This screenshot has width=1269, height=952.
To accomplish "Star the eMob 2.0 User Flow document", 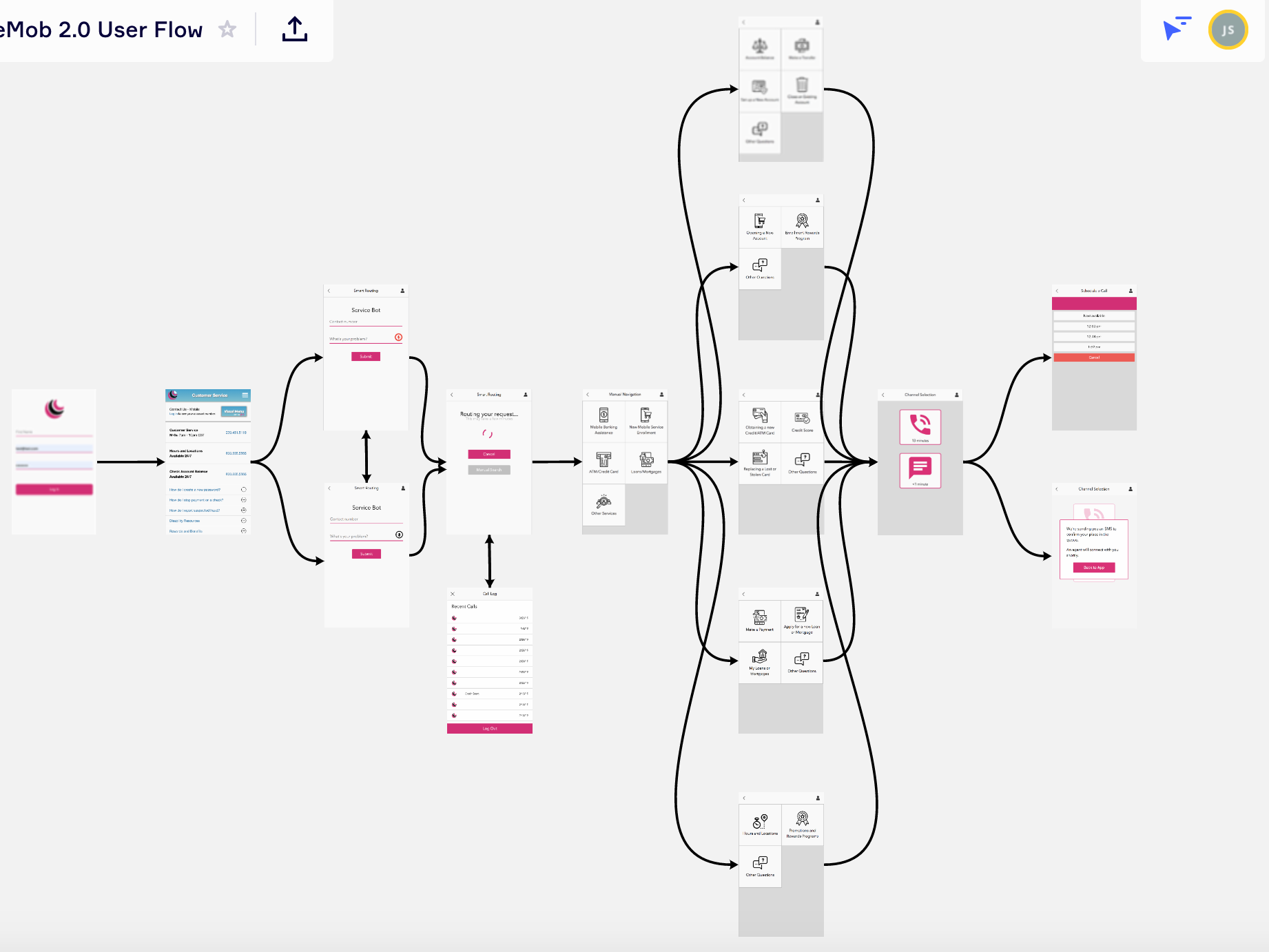I will pos(227,30).
